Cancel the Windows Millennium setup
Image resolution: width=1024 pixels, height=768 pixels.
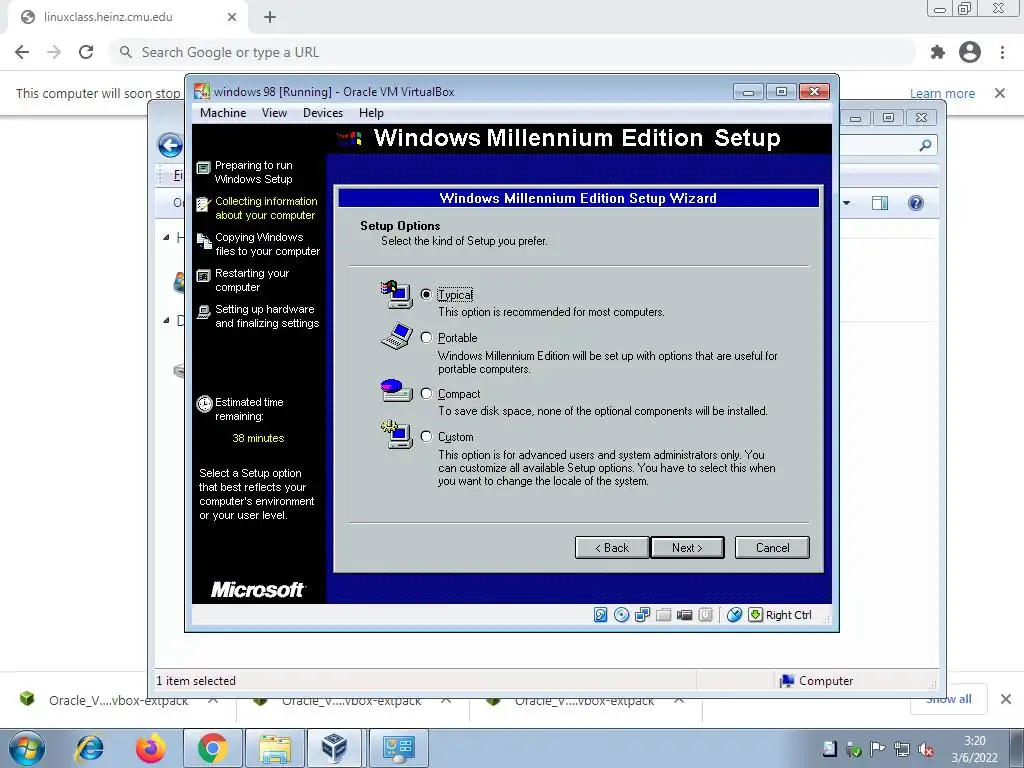772,548
